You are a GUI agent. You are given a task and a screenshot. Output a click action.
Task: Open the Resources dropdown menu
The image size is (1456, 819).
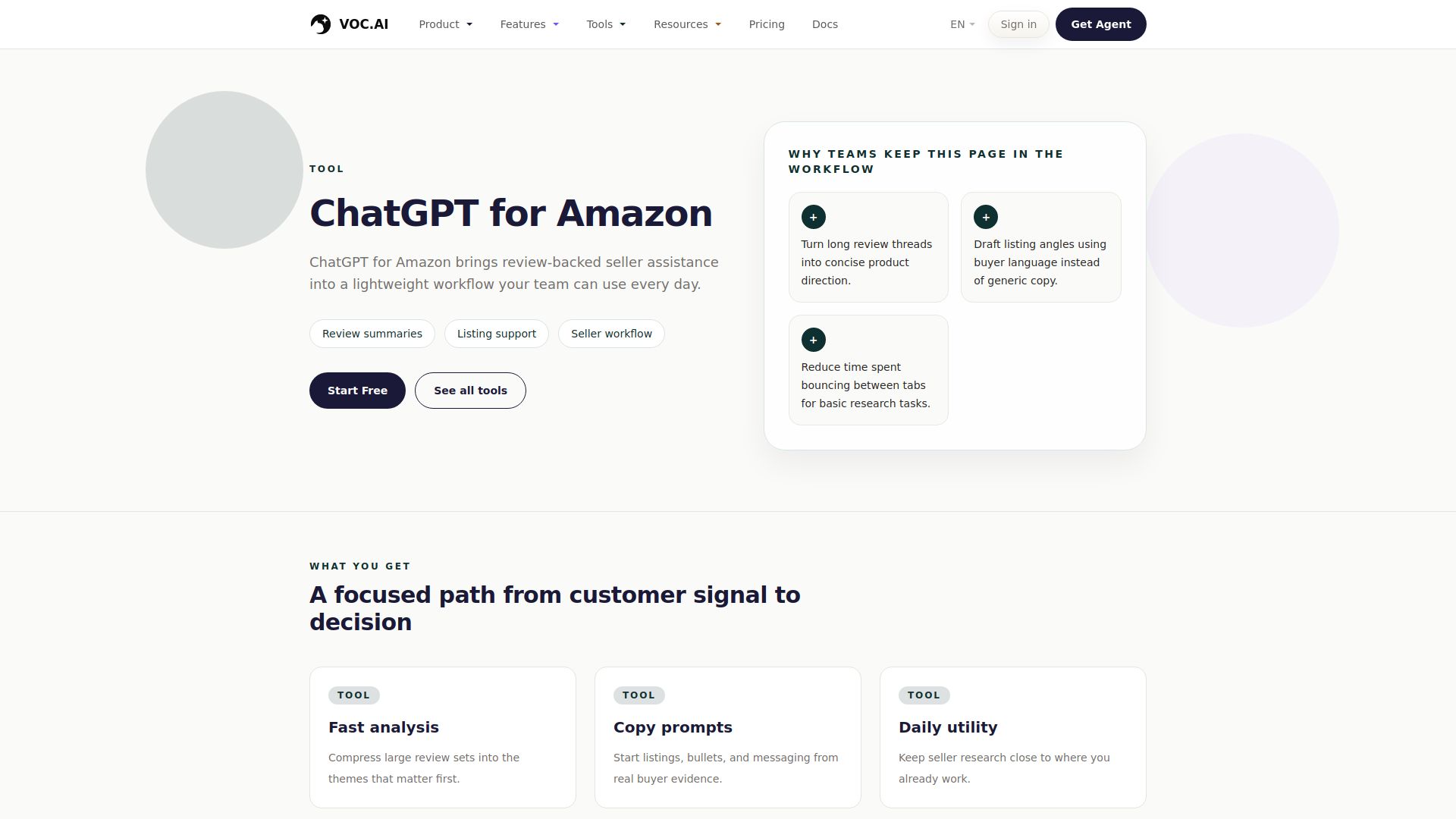point(687,24)
